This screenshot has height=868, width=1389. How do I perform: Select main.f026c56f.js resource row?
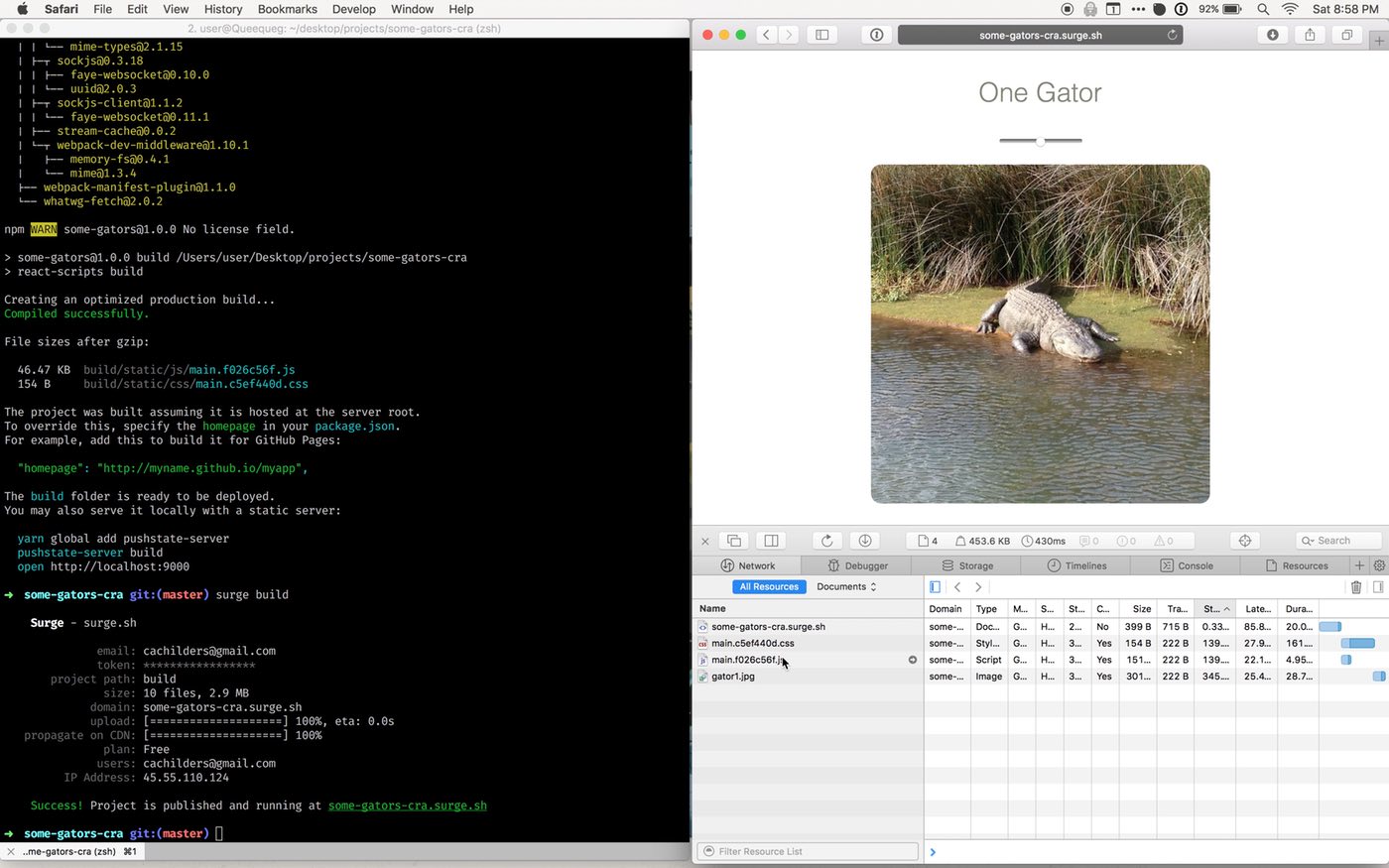click(809, 660)
